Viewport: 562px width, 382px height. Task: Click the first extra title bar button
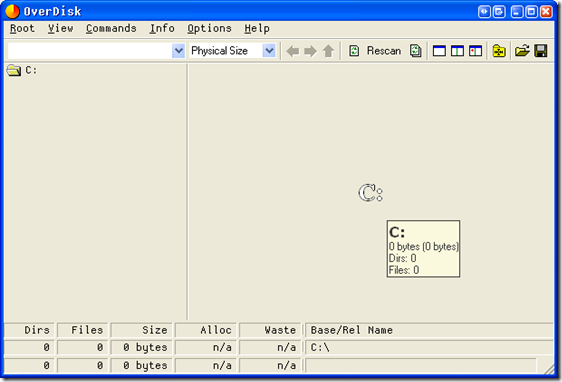pyautogui.click(x=484, y=12)
